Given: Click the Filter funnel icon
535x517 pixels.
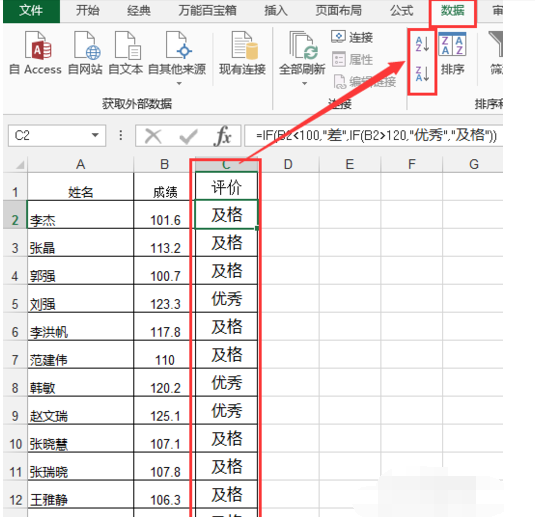Looking at the screenshot, I should 496,44.
